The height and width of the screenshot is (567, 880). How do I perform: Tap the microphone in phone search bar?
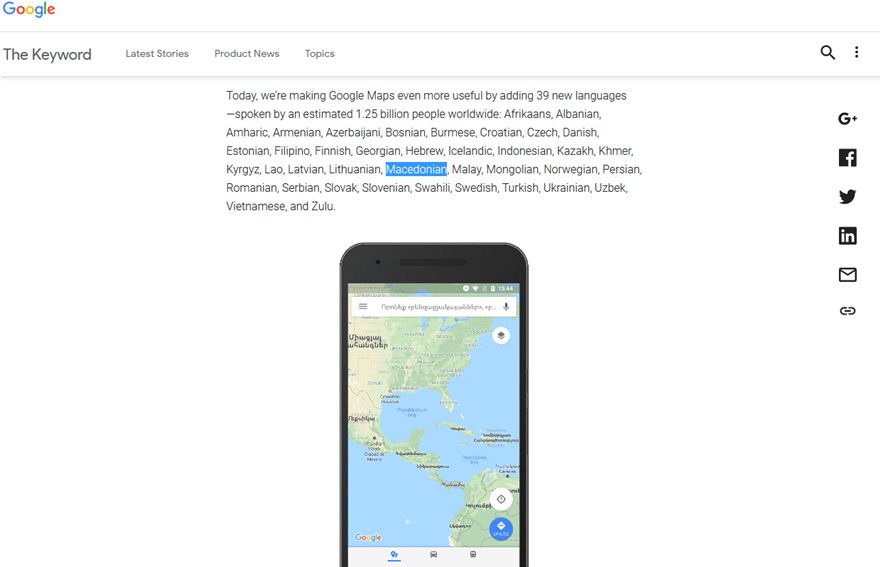coord(506,307)
